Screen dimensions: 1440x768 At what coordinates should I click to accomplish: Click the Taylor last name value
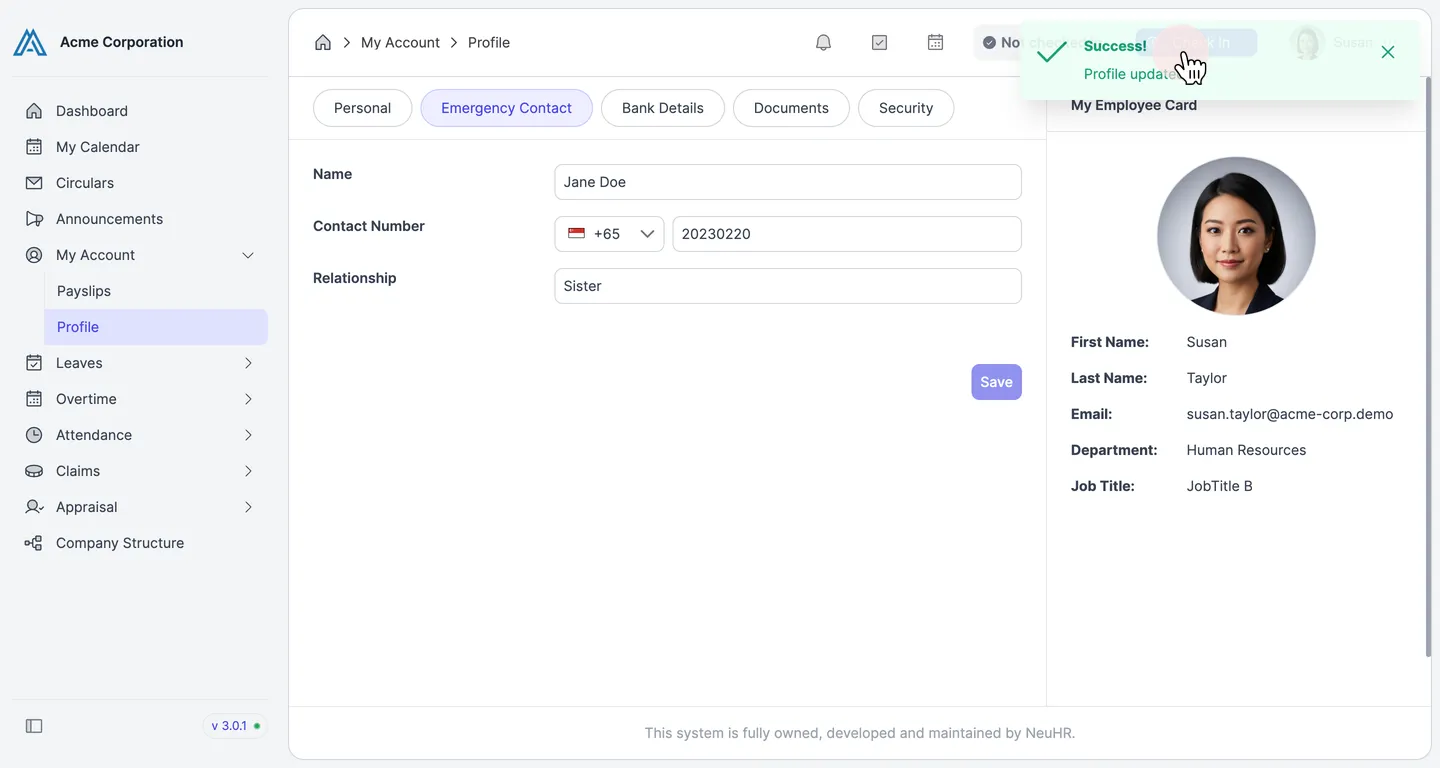coord(1206,378)
